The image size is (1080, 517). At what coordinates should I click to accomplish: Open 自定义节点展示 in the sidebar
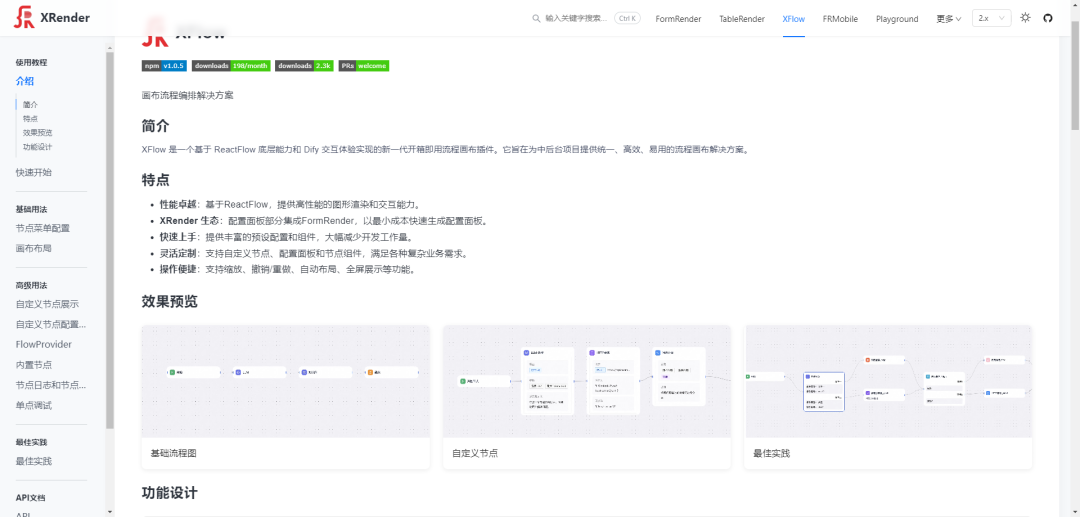(x=48, y=304)
